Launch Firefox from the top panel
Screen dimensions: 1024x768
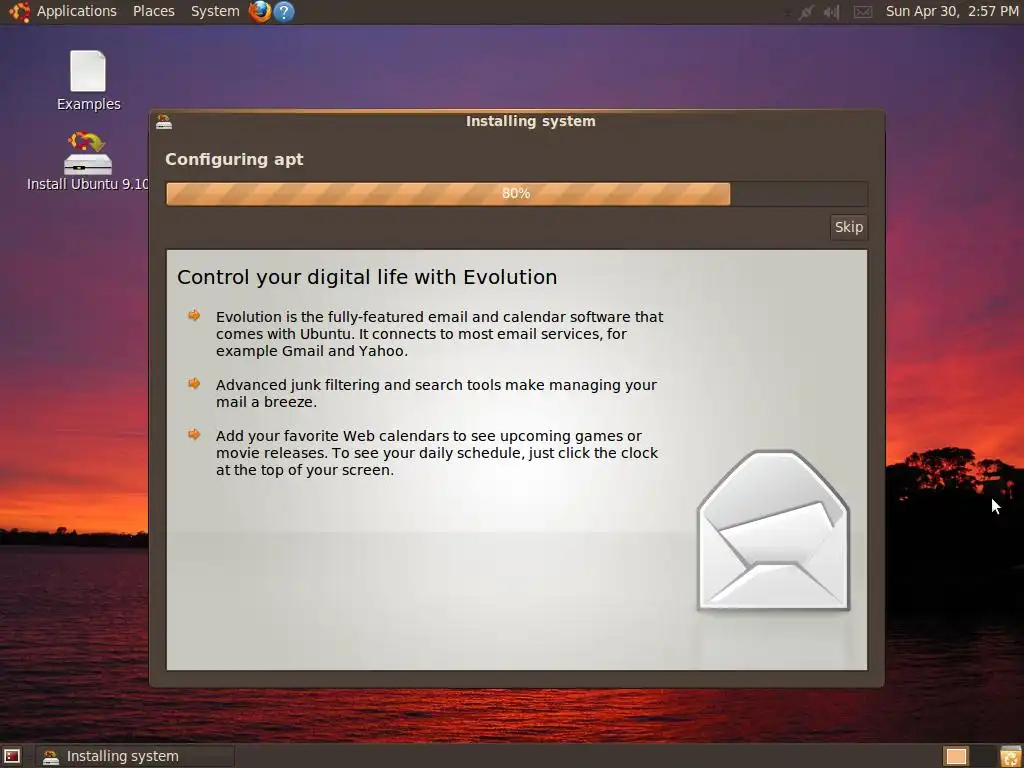click(260, 11)
